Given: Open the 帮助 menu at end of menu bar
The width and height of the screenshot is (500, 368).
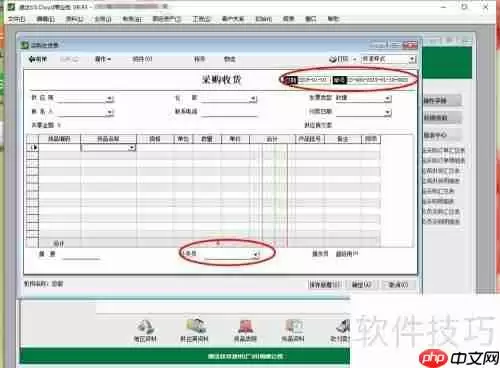Looking at the screenshot, I should pos(333,19).
